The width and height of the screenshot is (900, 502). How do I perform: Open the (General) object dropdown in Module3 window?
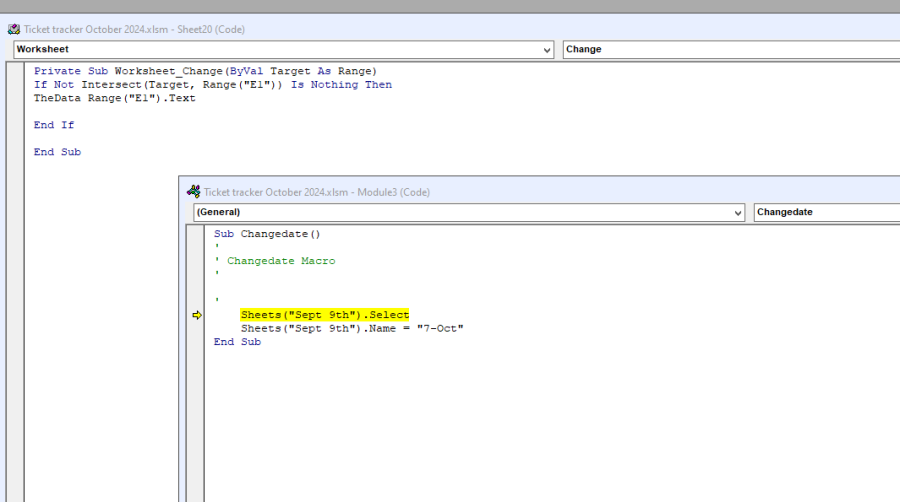coord(469,212)
